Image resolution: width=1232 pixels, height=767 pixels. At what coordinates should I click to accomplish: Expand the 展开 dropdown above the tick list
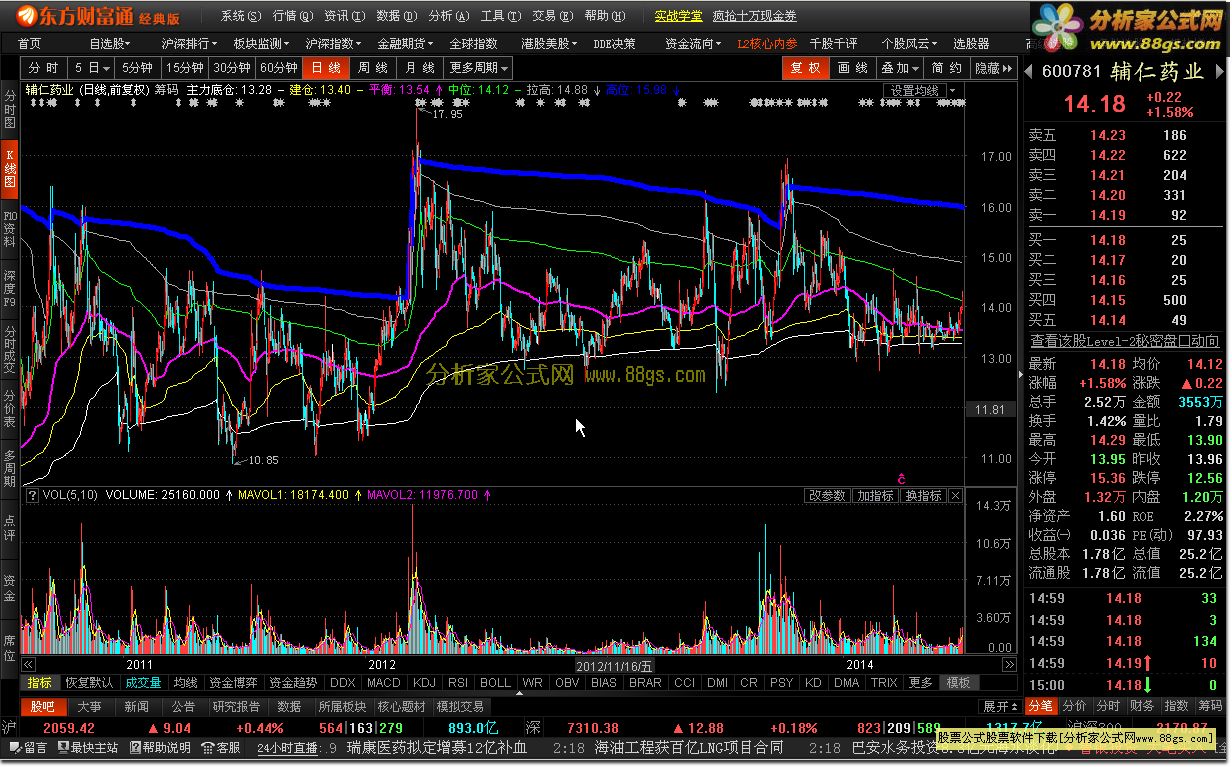[x=1002, y=707]
